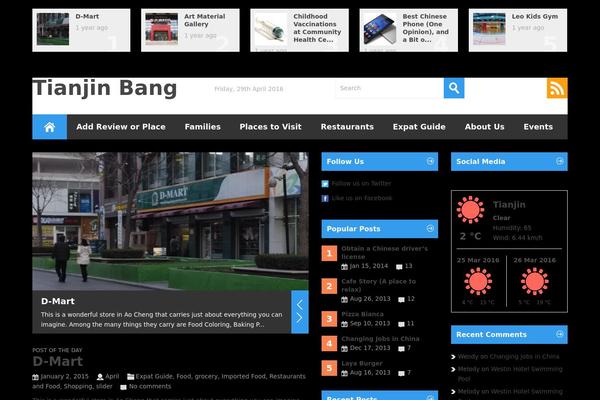Collapse the Popular Posts widget arrow icon
Image resolution: width=600 pixels, height=400 pixels.
click(x=430, y=229)
